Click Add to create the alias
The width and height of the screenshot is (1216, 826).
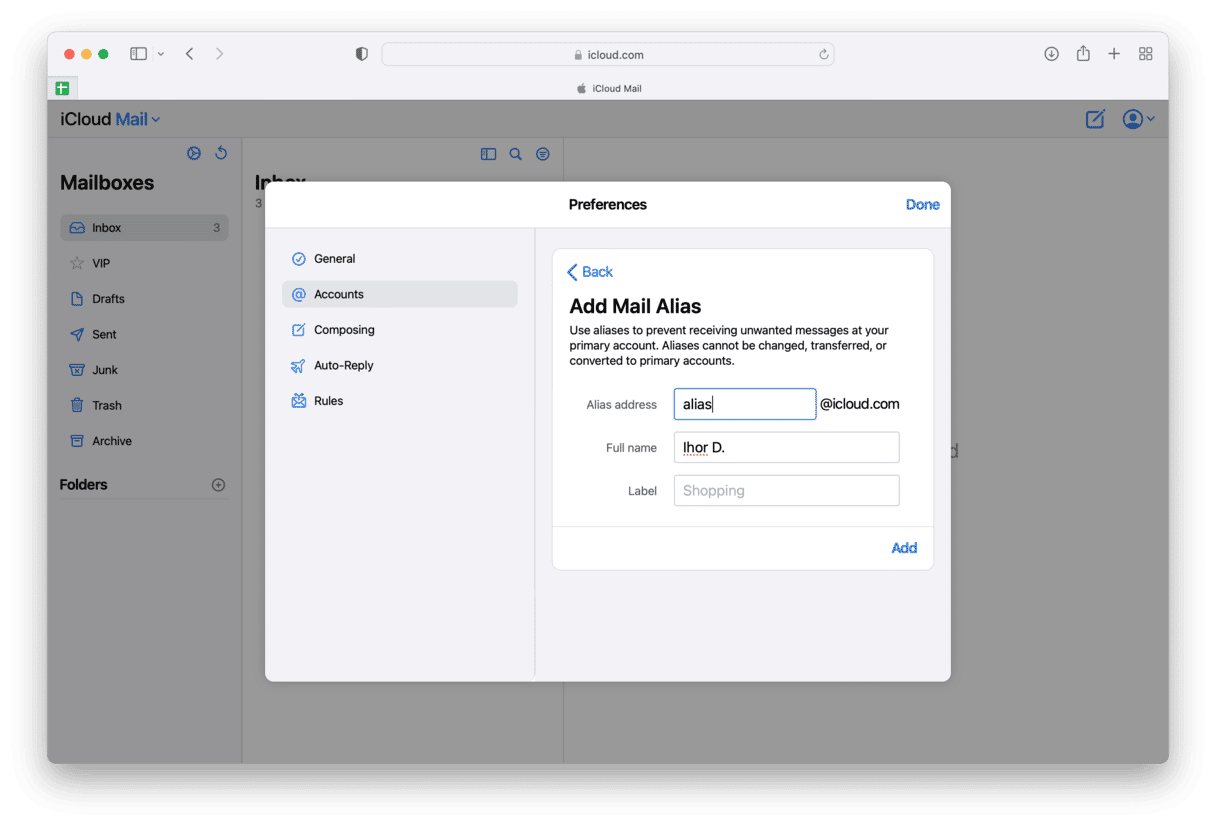click(x=904, y=548)
